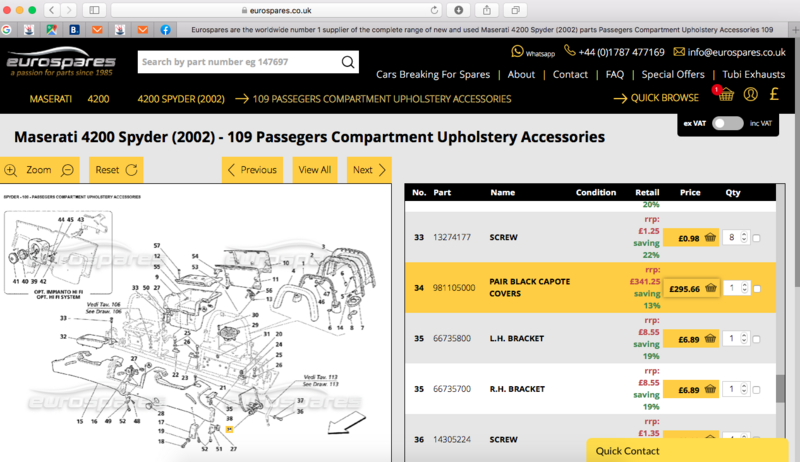Zoom in on the diagram
The image size is (800, 462).
tap(11, 170)
